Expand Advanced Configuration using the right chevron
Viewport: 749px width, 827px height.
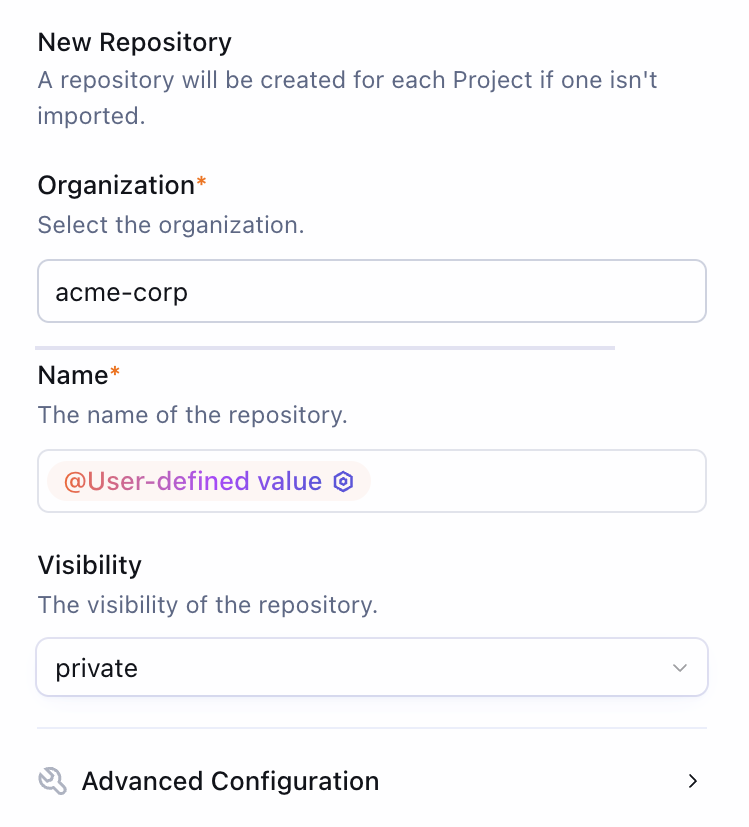tap(692, 781)
